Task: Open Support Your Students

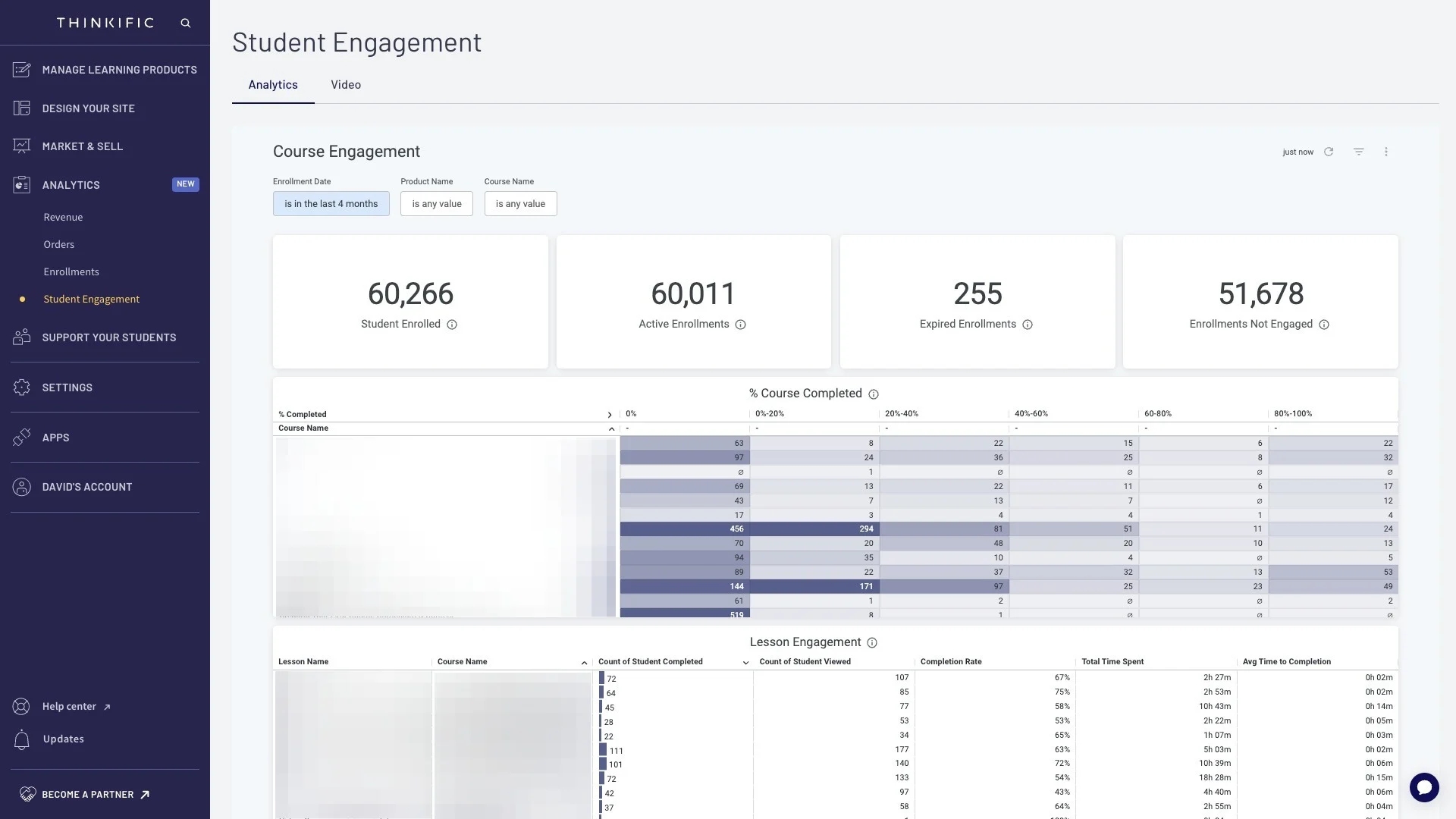Action: point(22,337)
